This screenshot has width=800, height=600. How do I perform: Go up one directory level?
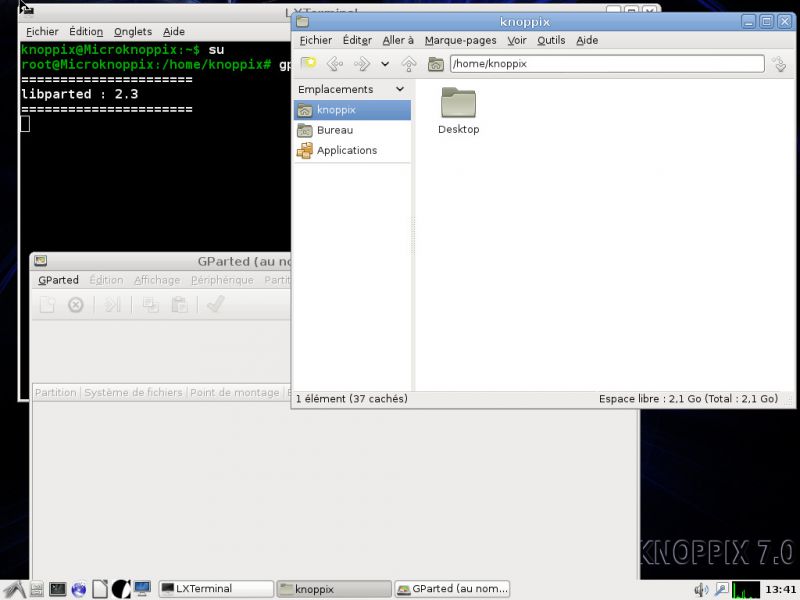408,63
